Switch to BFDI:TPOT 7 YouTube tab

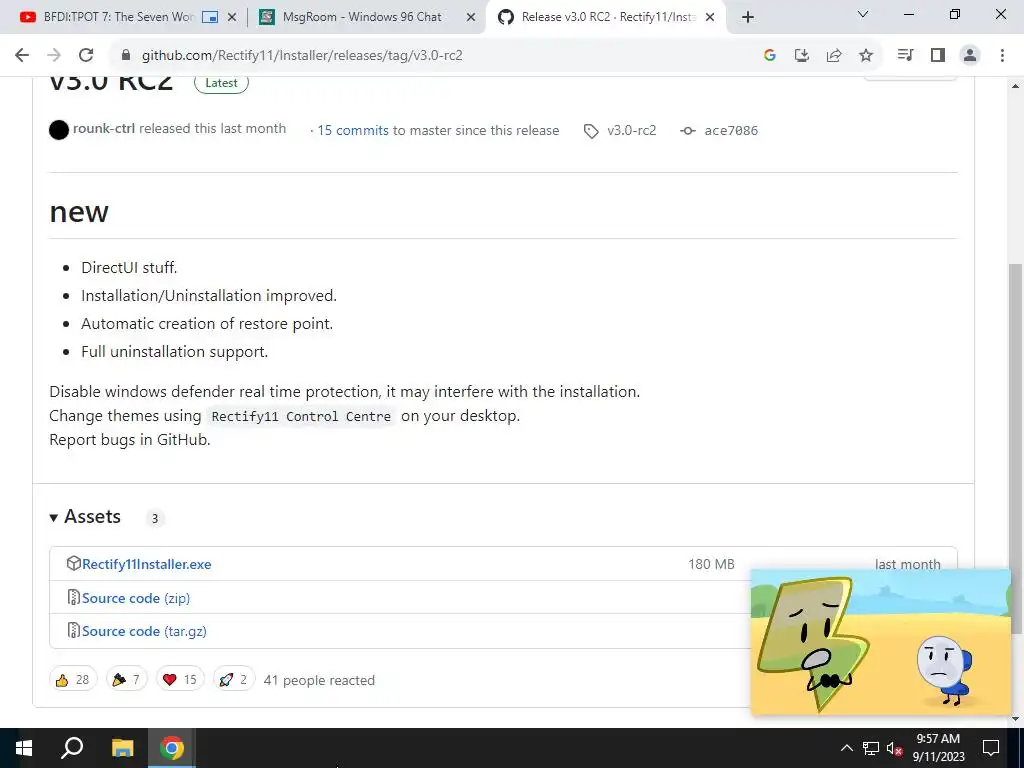[x=118, y=17]
